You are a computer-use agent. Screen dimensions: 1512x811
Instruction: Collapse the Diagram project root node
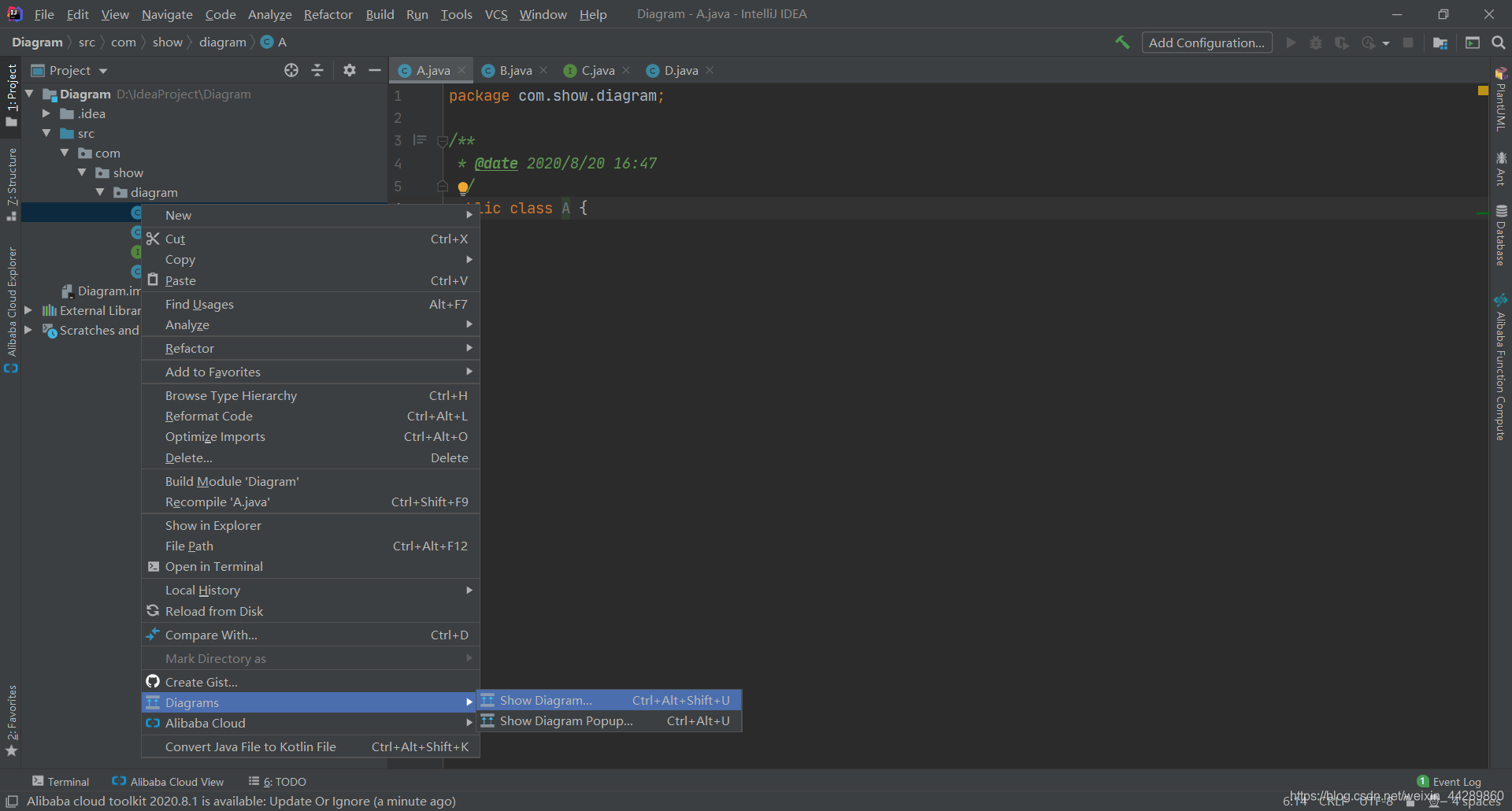coord(29,94)
